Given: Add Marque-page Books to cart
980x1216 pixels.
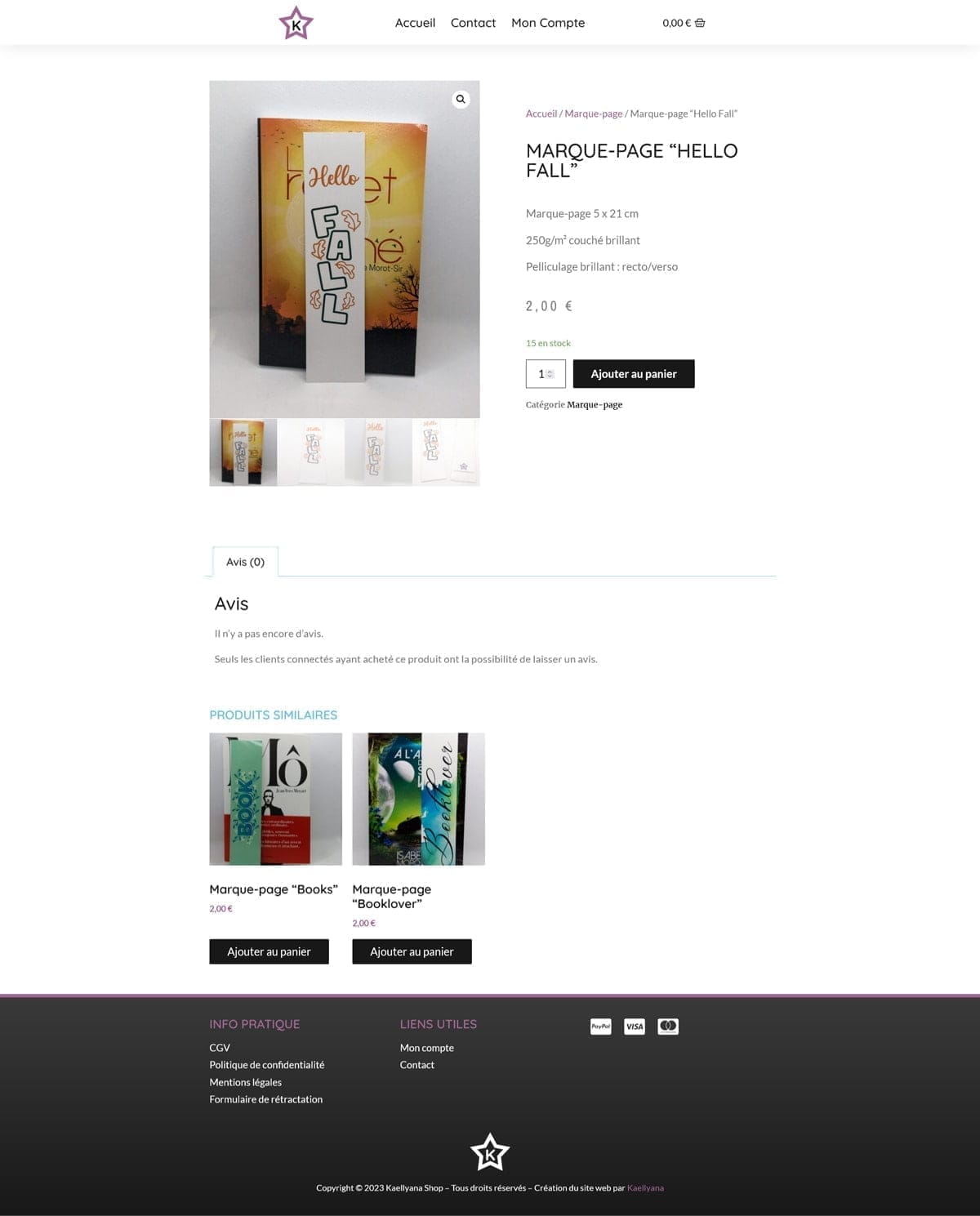Looking at the screenshot, I should [x=269, y=951].
